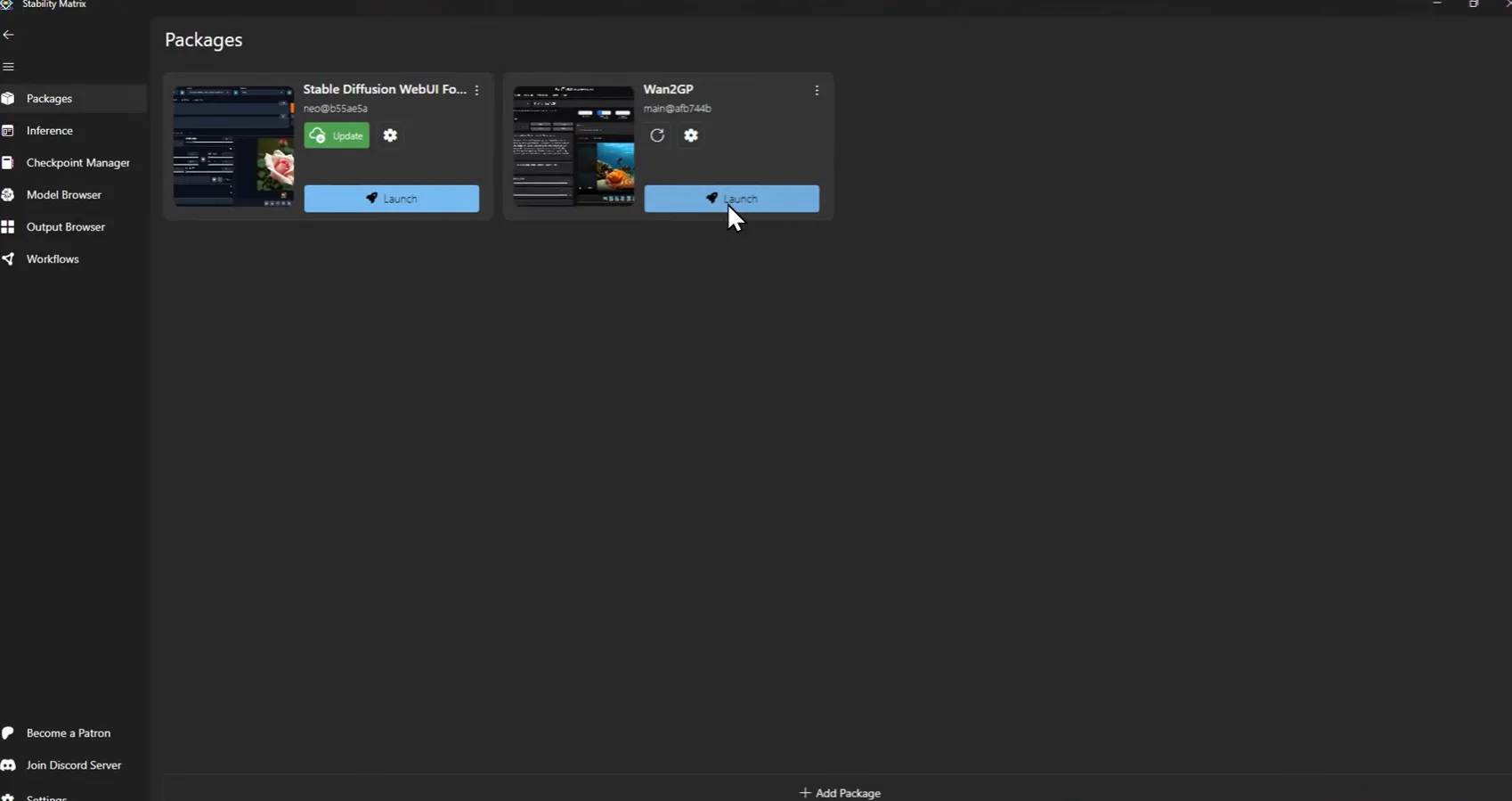Viewport: 1512px width, 801px height.
Task: Click the neo@b55ae5a version text
Action: (x=336, y=109)
